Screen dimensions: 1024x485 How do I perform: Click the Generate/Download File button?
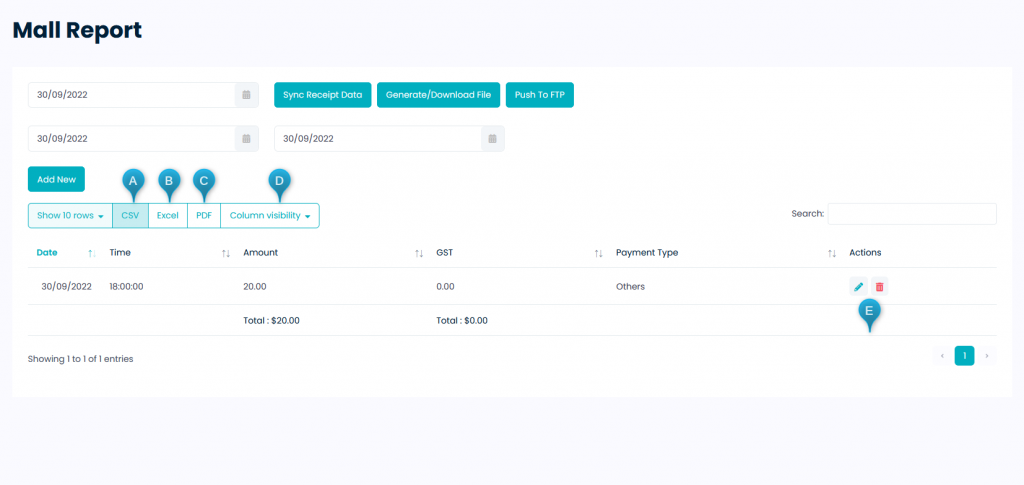(438, 95)
